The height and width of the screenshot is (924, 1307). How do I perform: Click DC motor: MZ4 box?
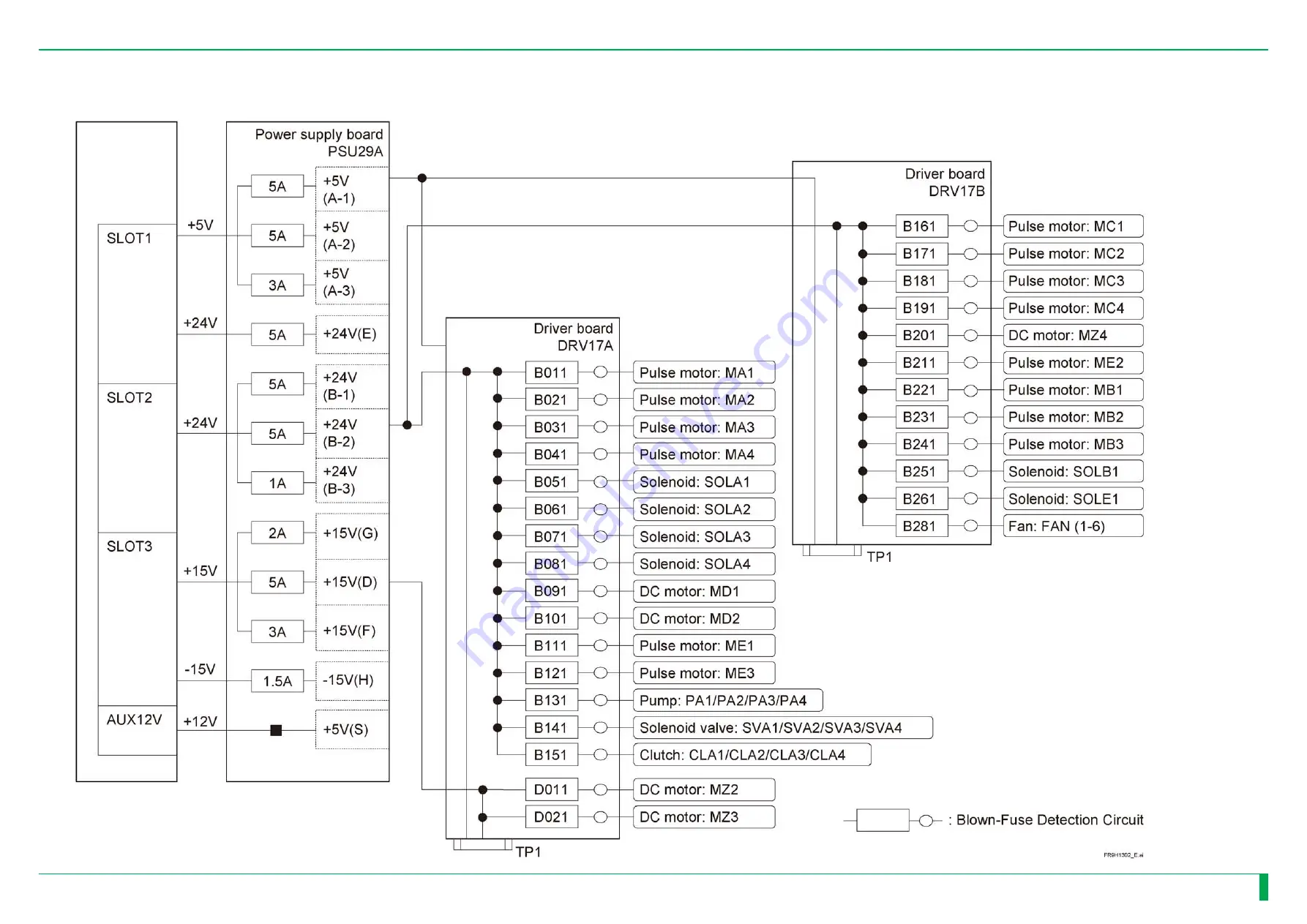tap(1073, 335)
